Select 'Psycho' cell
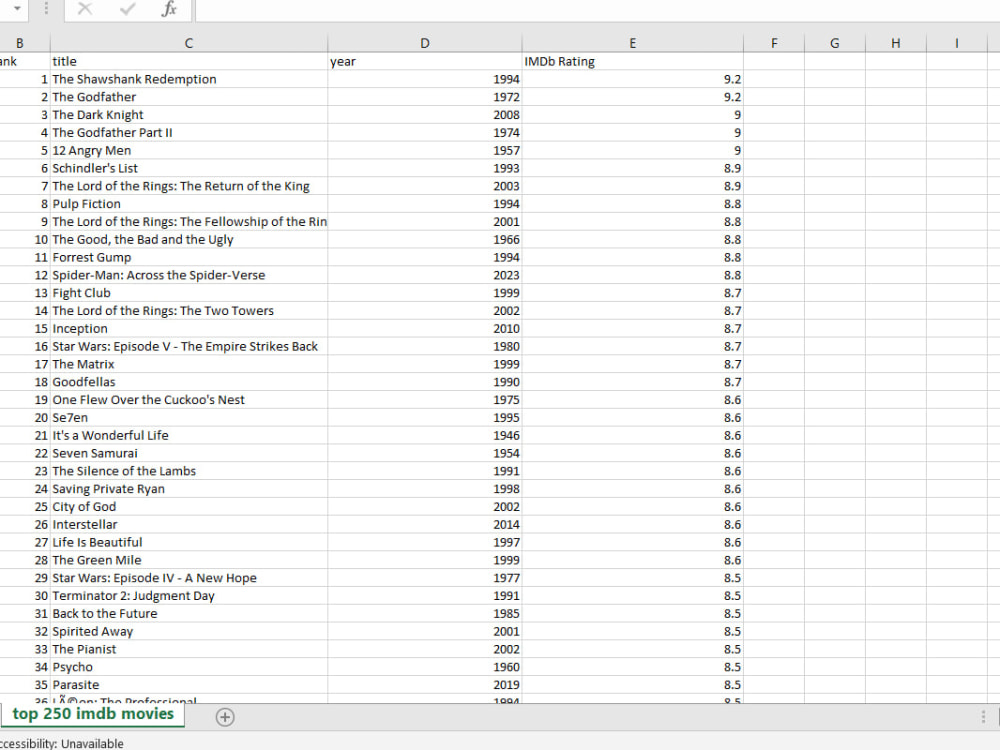 (x=189, y=667)
